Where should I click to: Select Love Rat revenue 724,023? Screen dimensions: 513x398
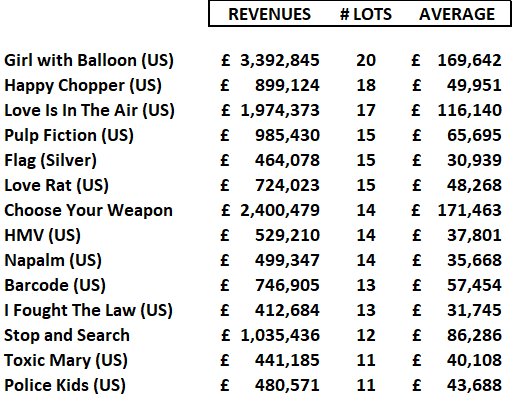click(x=287, y=185)
